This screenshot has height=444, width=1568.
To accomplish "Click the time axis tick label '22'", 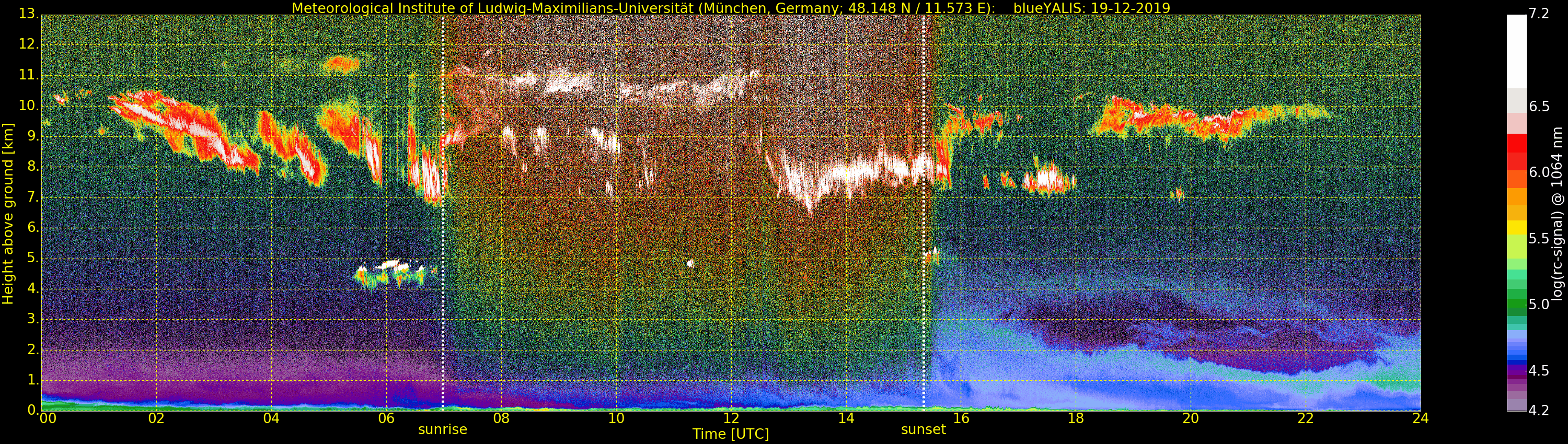I will (x=1306, y=418).
